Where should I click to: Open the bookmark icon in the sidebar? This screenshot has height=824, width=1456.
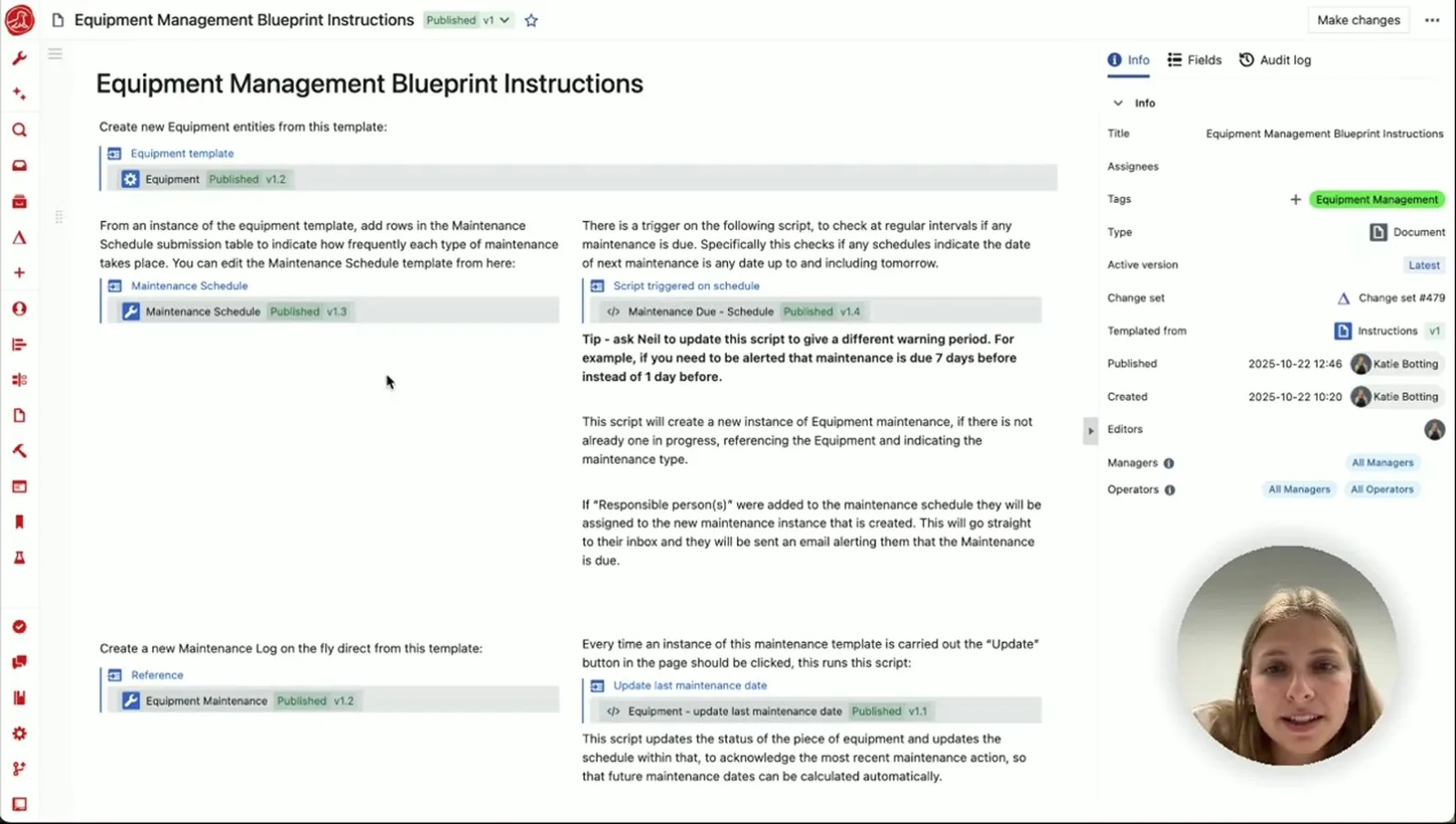pos(19,522)
